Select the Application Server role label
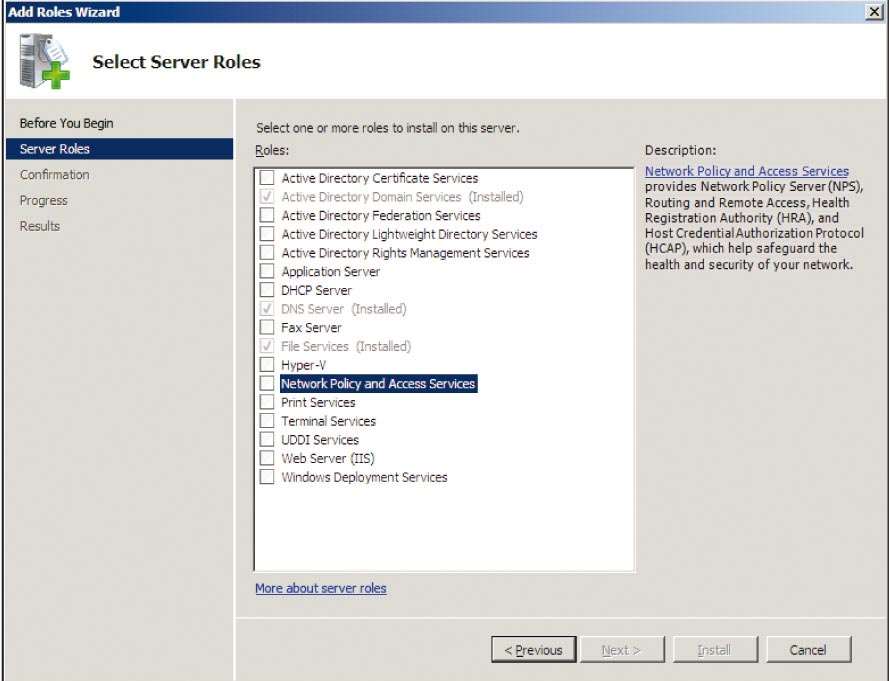The width and height of the screenshot is (889, 681). click(x=331, y=271)
